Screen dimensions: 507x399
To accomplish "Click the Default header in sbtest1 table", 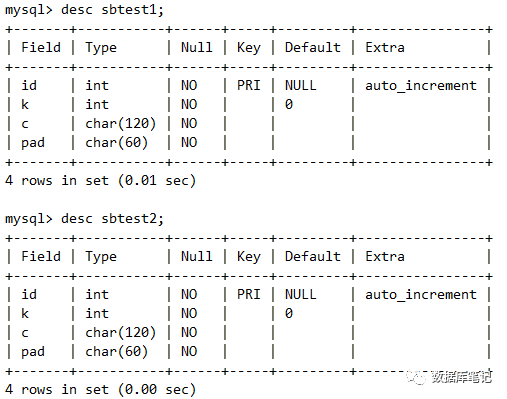I will click(313, 47).
